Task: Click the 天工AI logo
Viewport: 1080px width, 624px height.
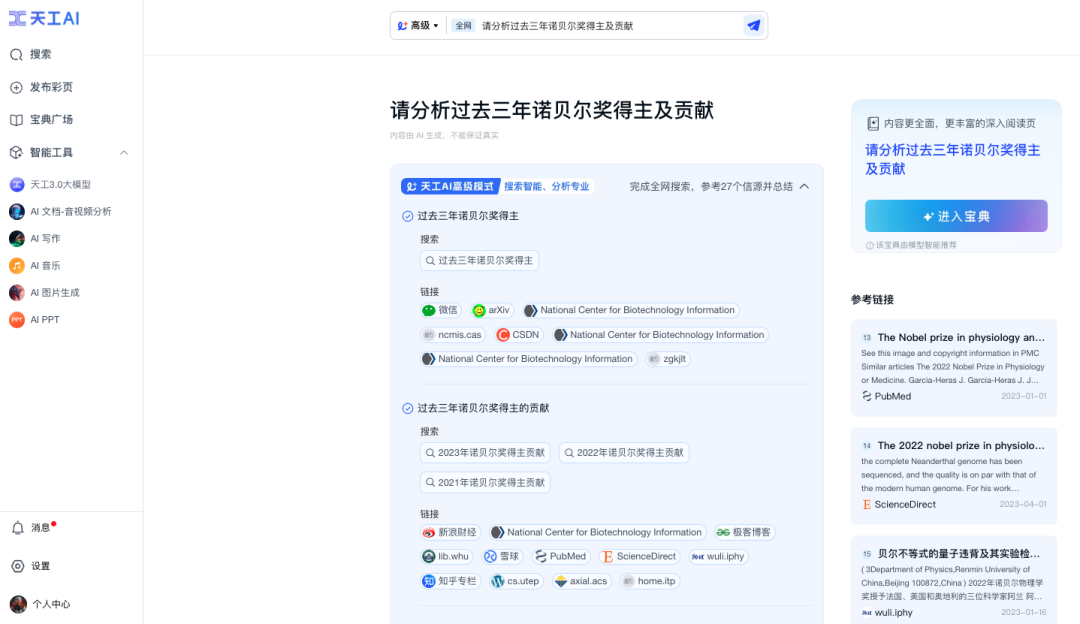Action: 43,18
